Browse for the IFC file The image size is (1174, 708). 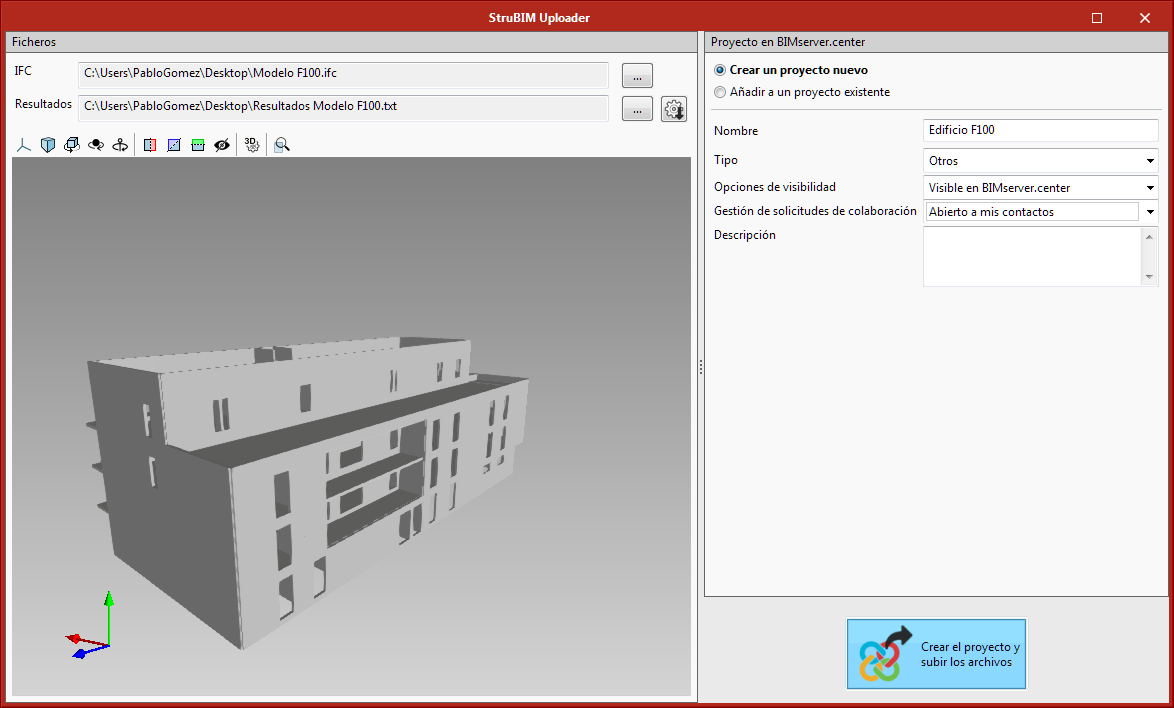[637, 76]
